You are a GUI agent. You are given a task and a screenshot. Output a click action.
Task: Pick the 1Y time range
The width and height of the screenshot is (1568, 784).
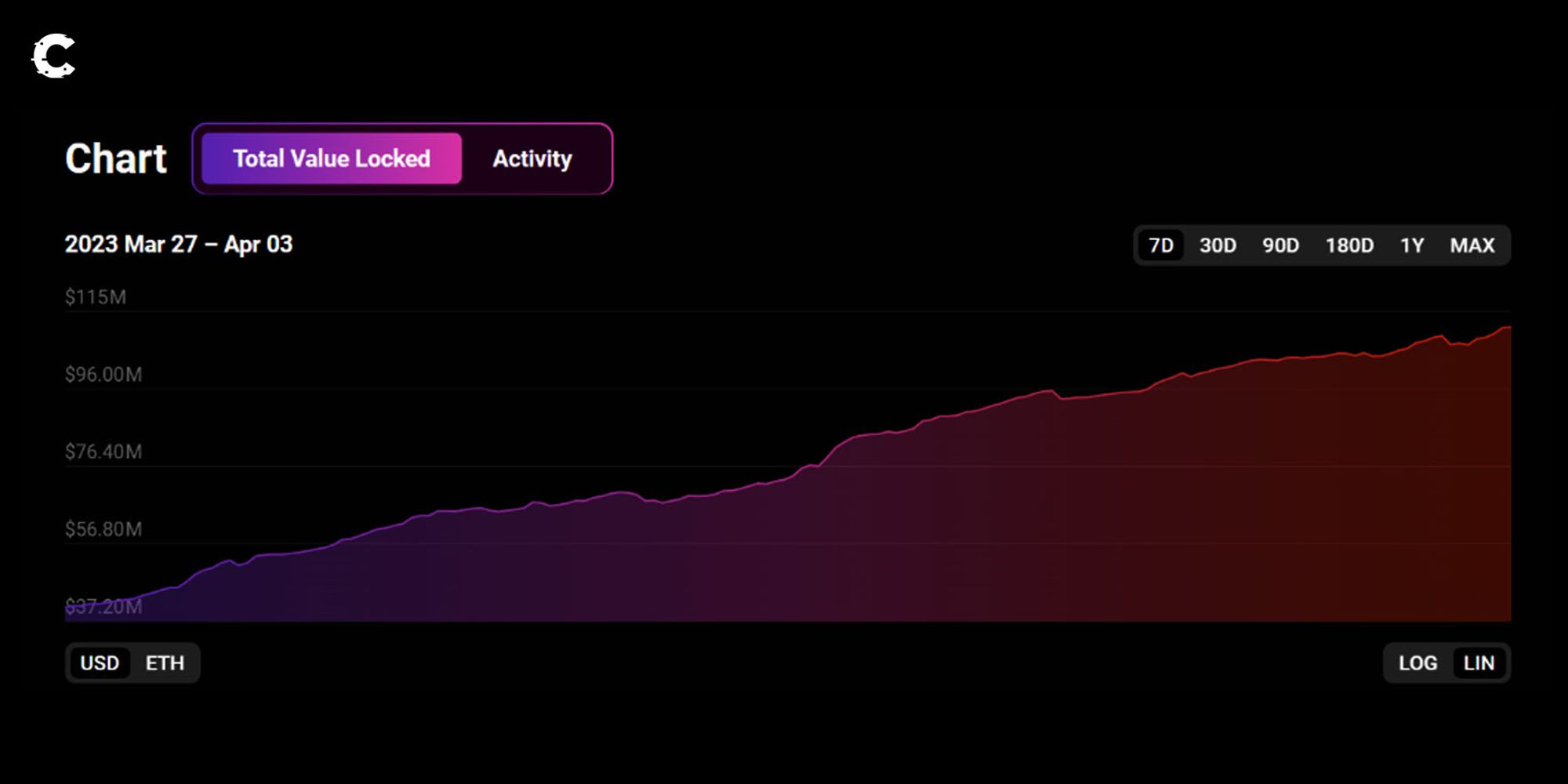pos(1412,245)
